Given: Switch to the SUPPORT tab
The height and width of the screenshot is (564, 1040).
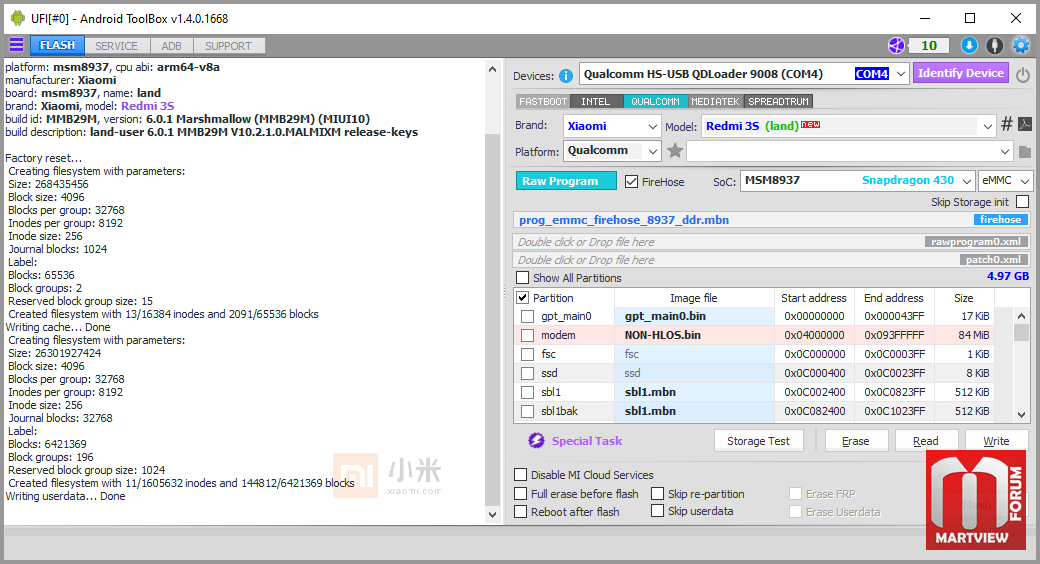Looking at the screenshot, I should click(228, 46).
